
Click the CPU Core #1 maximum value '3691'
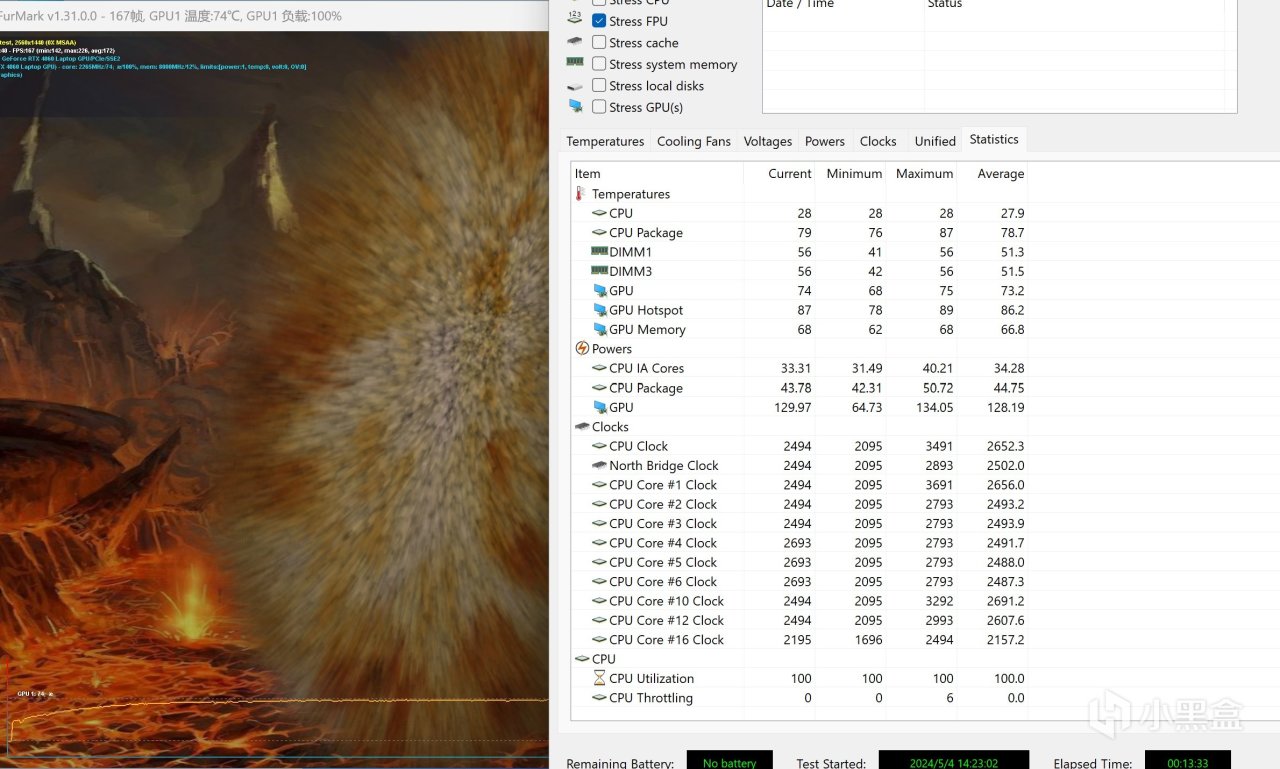coord(938,485)
